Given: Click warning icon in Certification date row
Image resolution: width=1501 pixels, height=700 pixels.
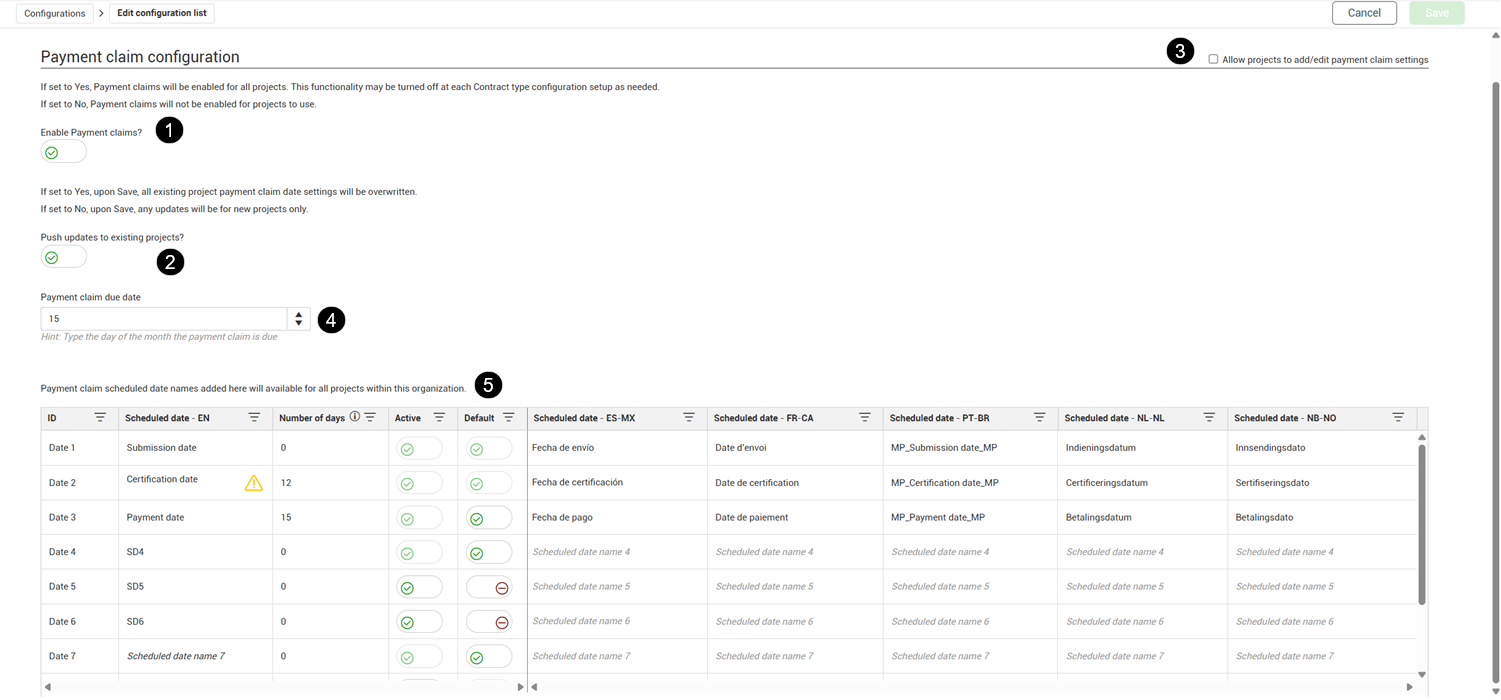Looking at the screenshot, I should point(254,483).
